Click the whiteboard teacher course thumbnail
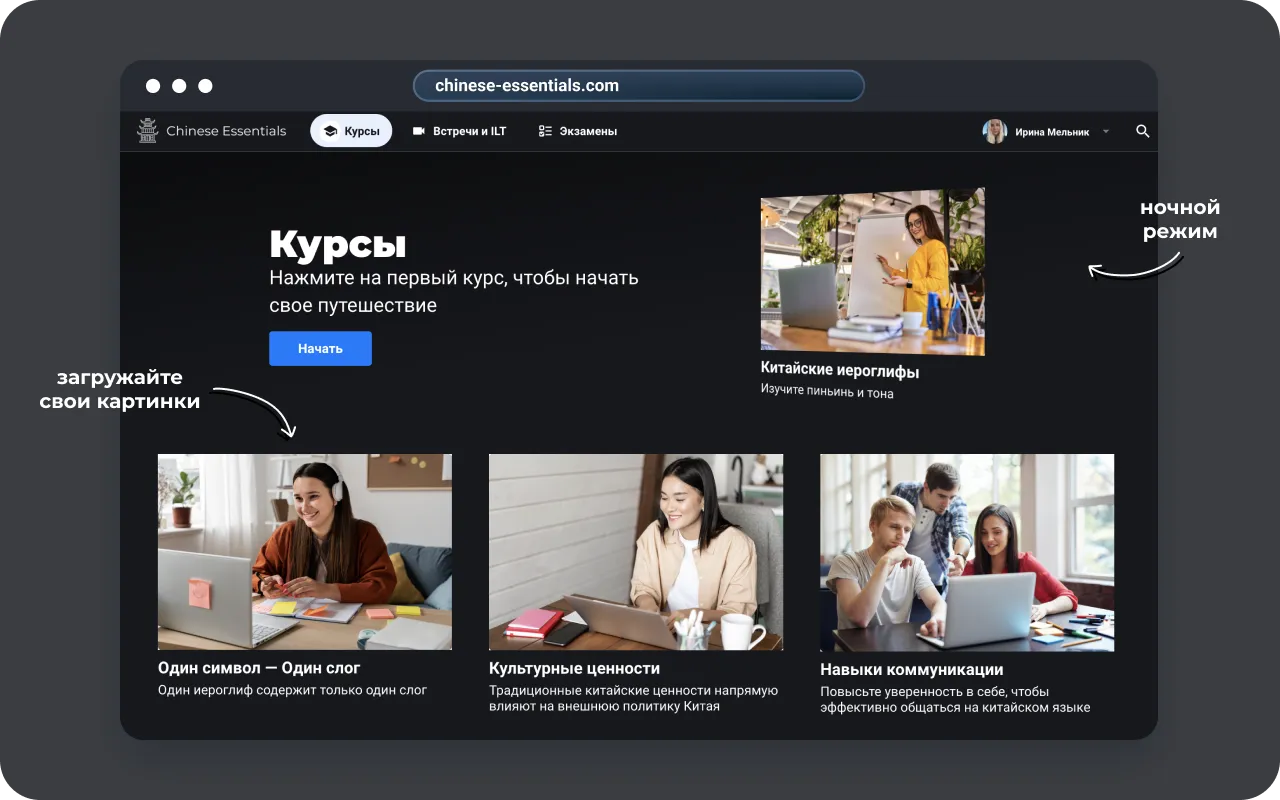 pyautogui.click(x=872, y=270)
